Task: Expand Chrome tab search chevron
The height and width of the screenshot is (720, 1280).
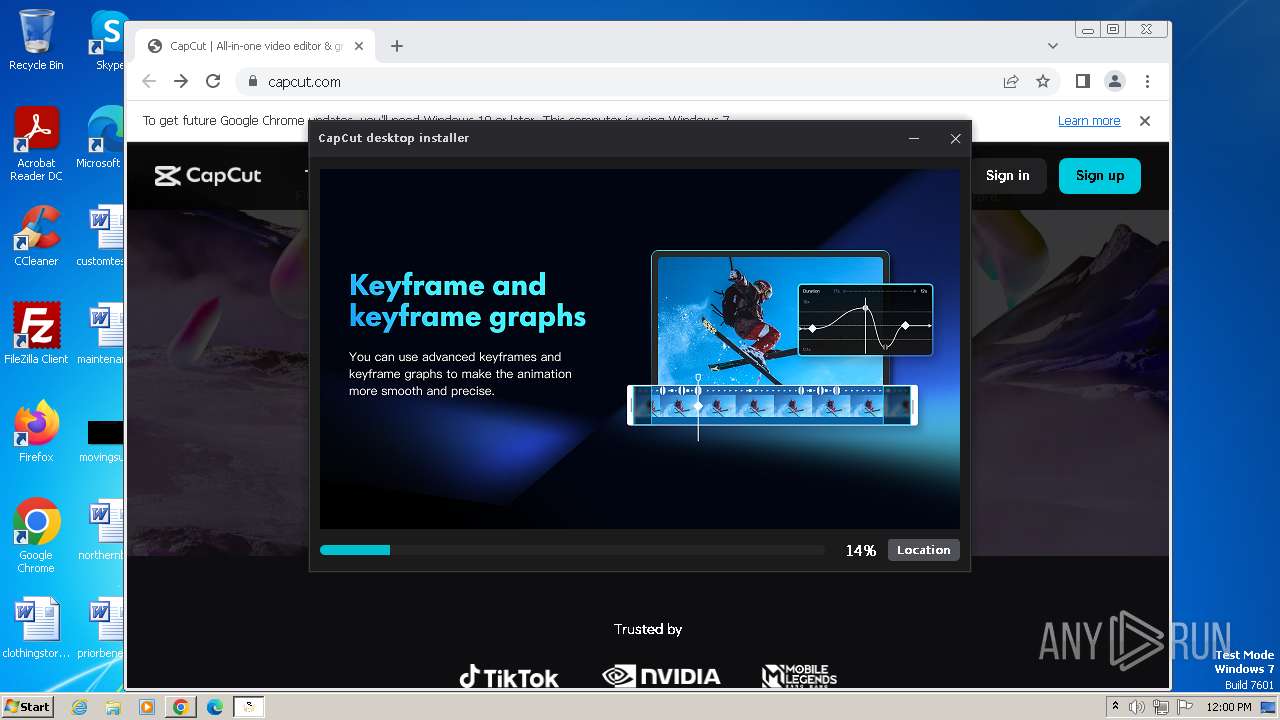Action: (1053, 46)
